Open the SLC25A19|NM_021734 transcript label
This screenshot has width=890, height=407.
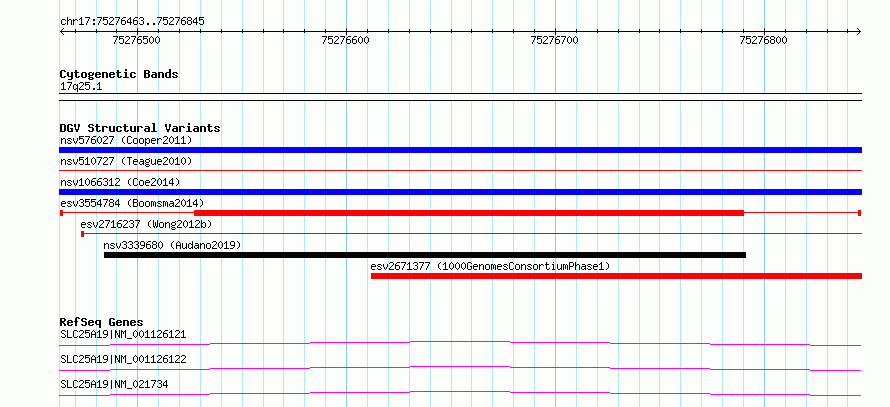click(114, 384)
